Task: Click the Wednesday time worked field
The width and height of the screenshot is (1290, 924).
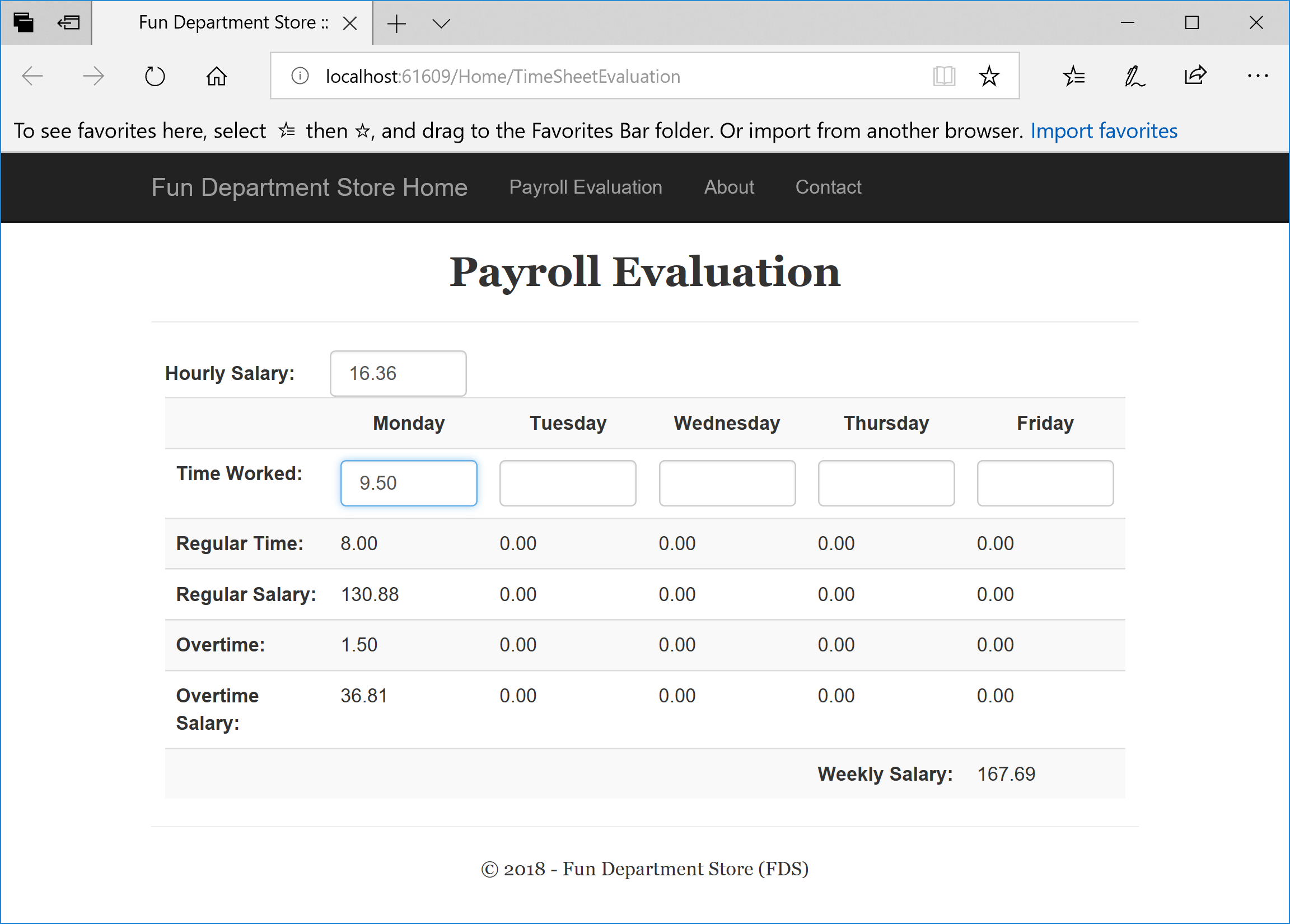Action: (727, 484)
